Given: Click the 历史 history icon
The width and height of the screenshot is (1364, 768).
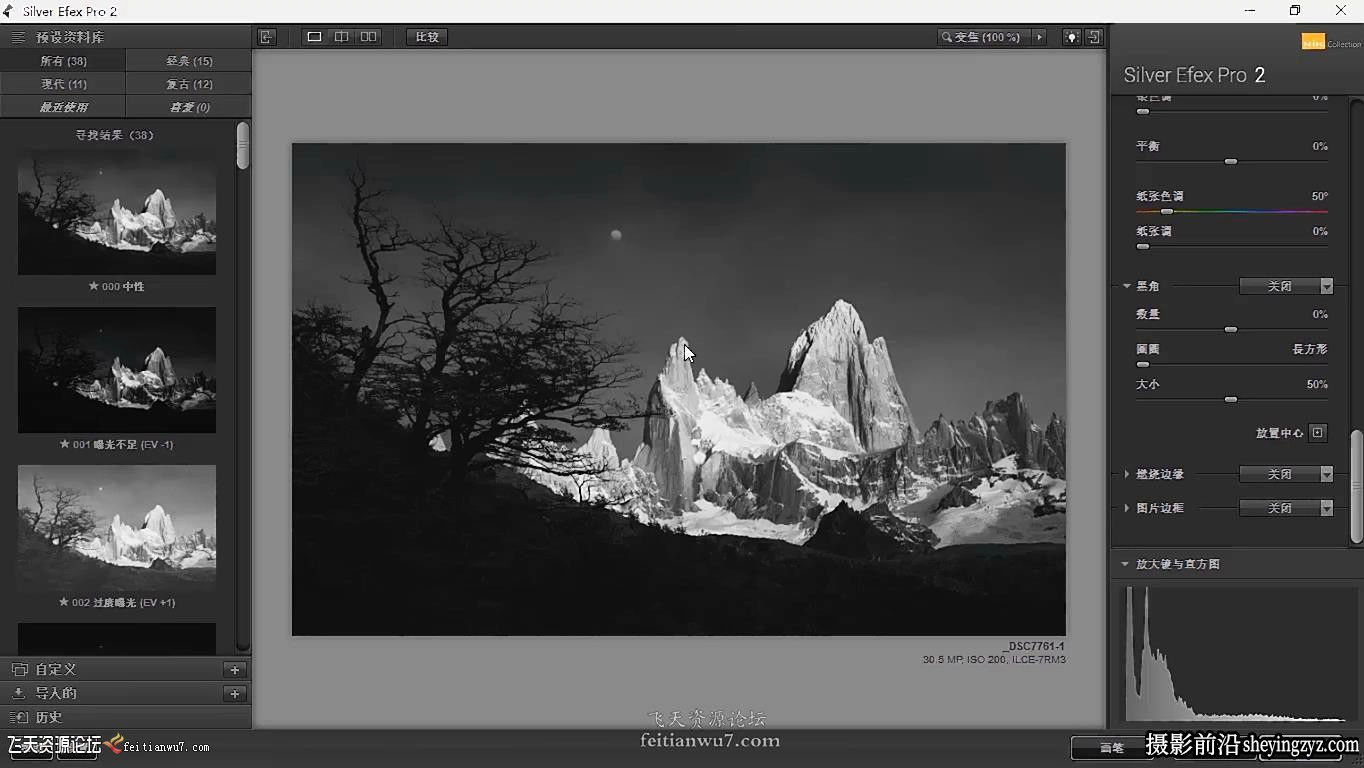Looking at the screenshot, I should (x=19, y=717).
